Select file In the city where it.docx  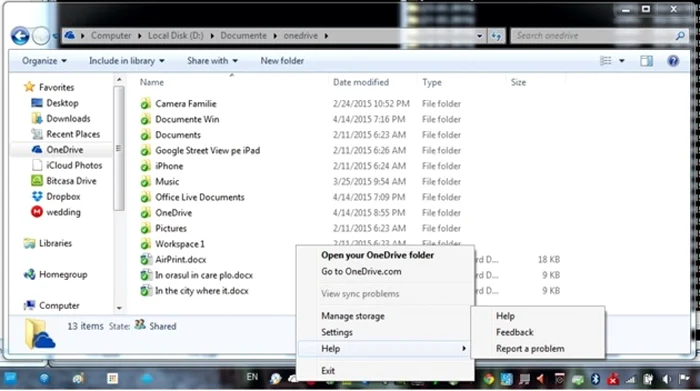(201, 291)
